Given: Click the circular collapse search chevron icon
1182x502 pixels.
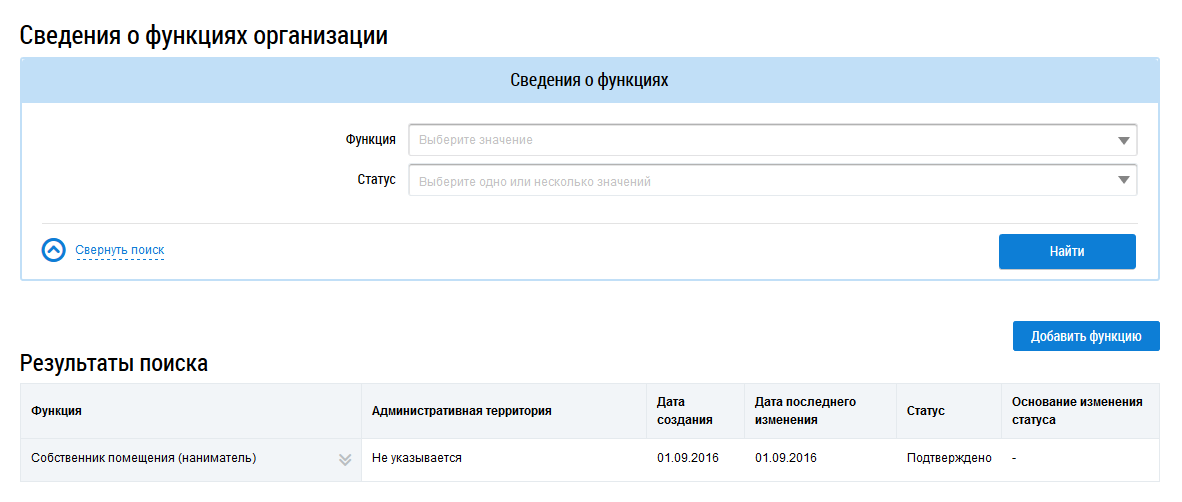Looking at the screenshot, I should [53, 250].
